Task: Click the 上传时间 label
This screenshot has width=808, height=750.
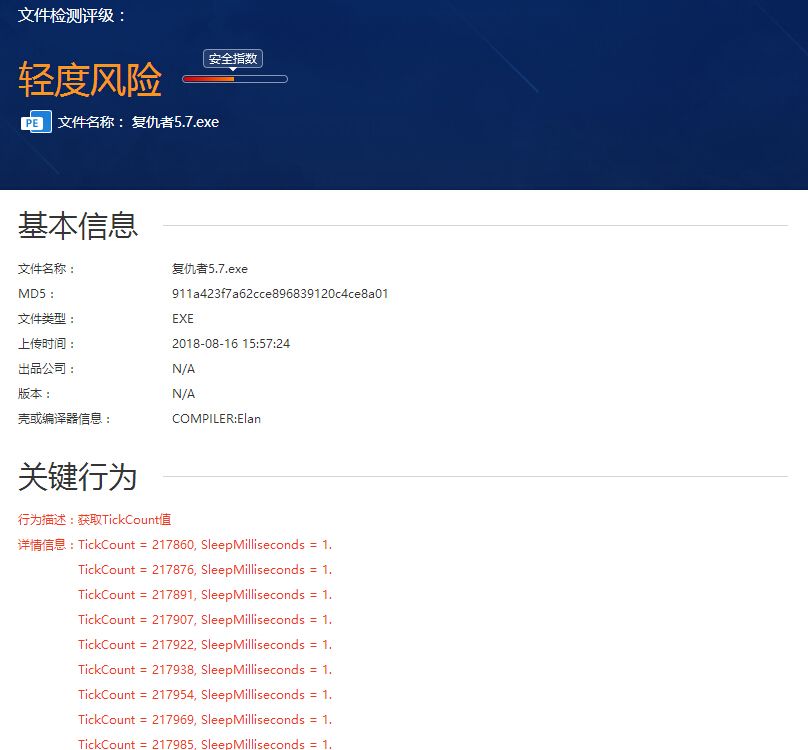Action: (46, 344)
